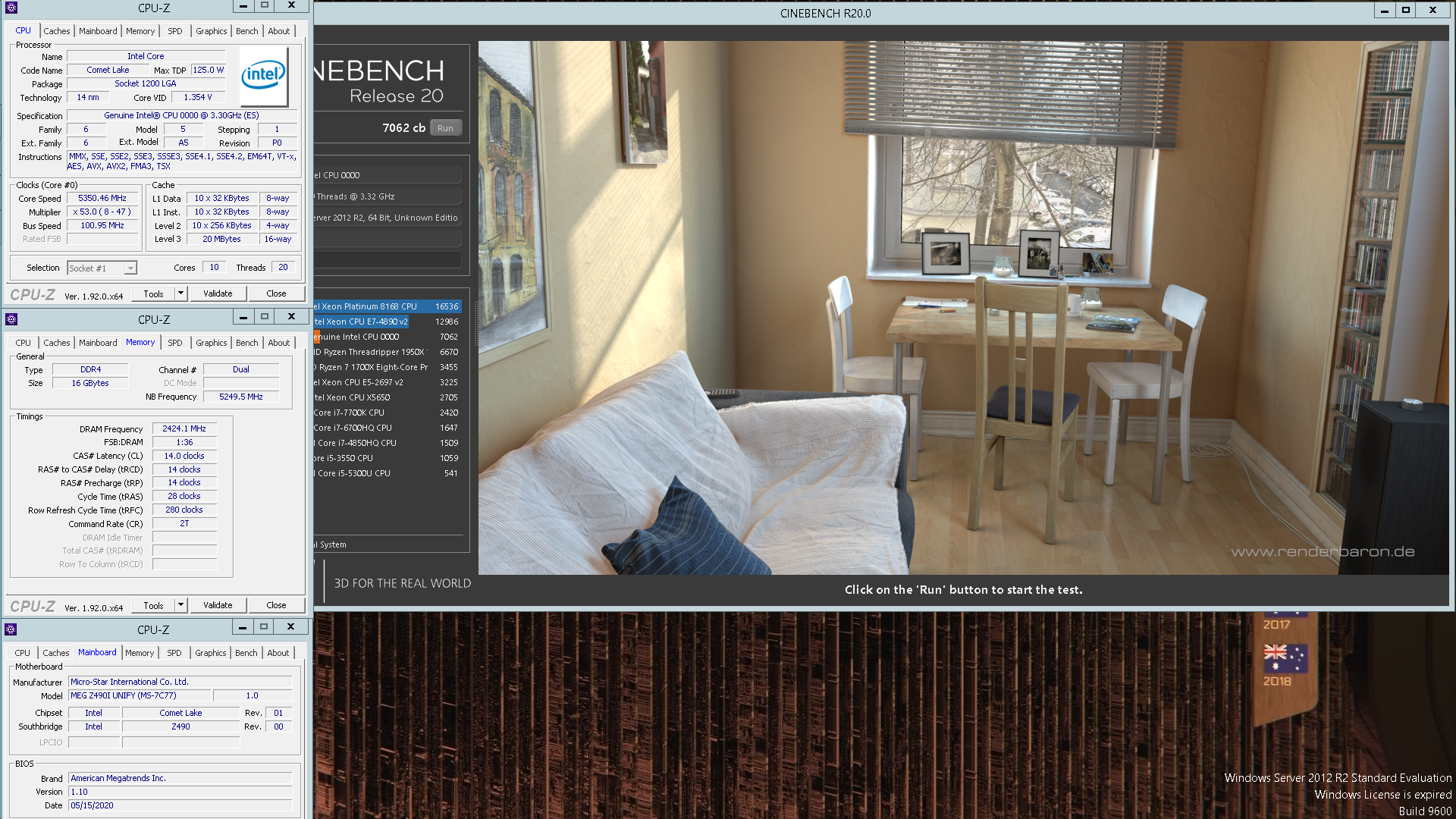Click Close button in Memory CPU-Z window
This screenshot has height=819, width=1456.
coord(276,605)
